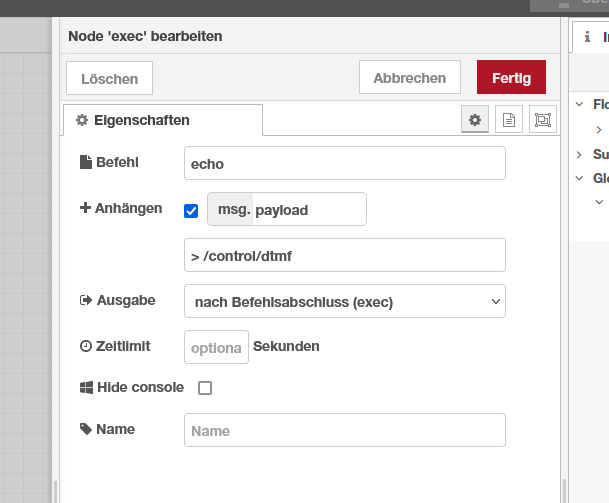Expand the Su... section in sidebar
609x503 pixels.
coord(580,154)
